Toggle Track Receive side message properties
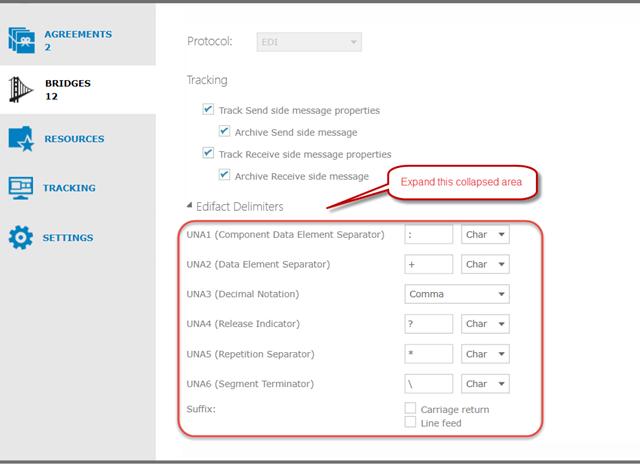Viewport: 640px width, 464px height. coord(208,154)
